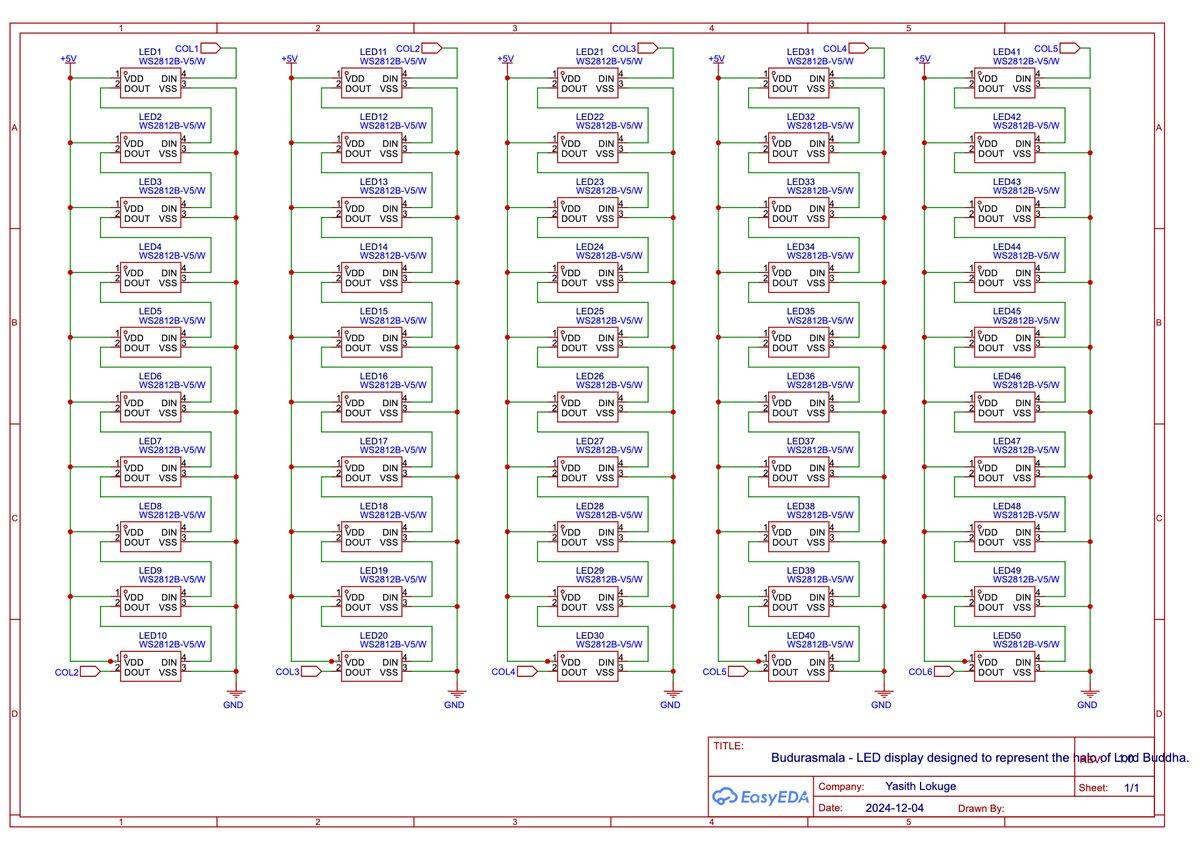Click 'WS2812B-V5/W' value under LED7
1200x850 pixels.
pyautogui.click(x=172, y=451)
